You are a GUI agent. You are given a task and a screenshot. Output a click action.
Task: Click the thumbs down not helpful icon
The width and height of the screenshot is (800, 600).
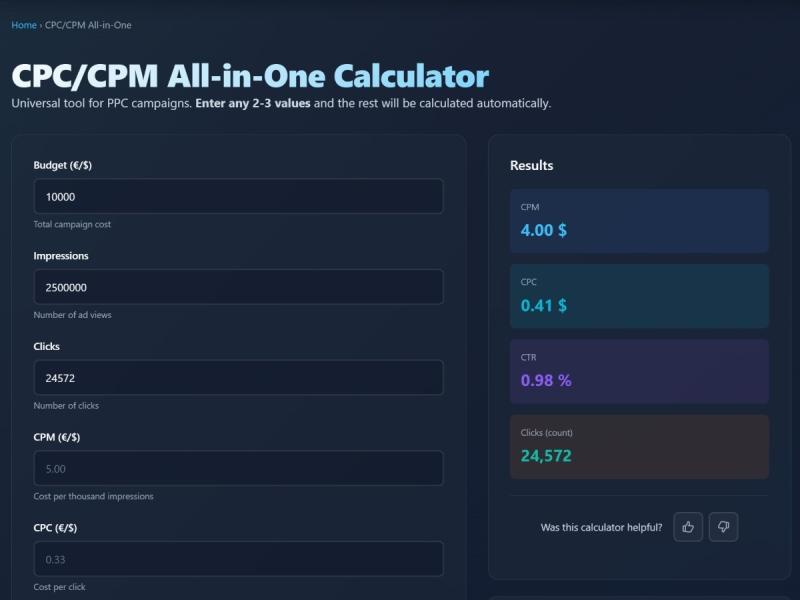[723, 527]
